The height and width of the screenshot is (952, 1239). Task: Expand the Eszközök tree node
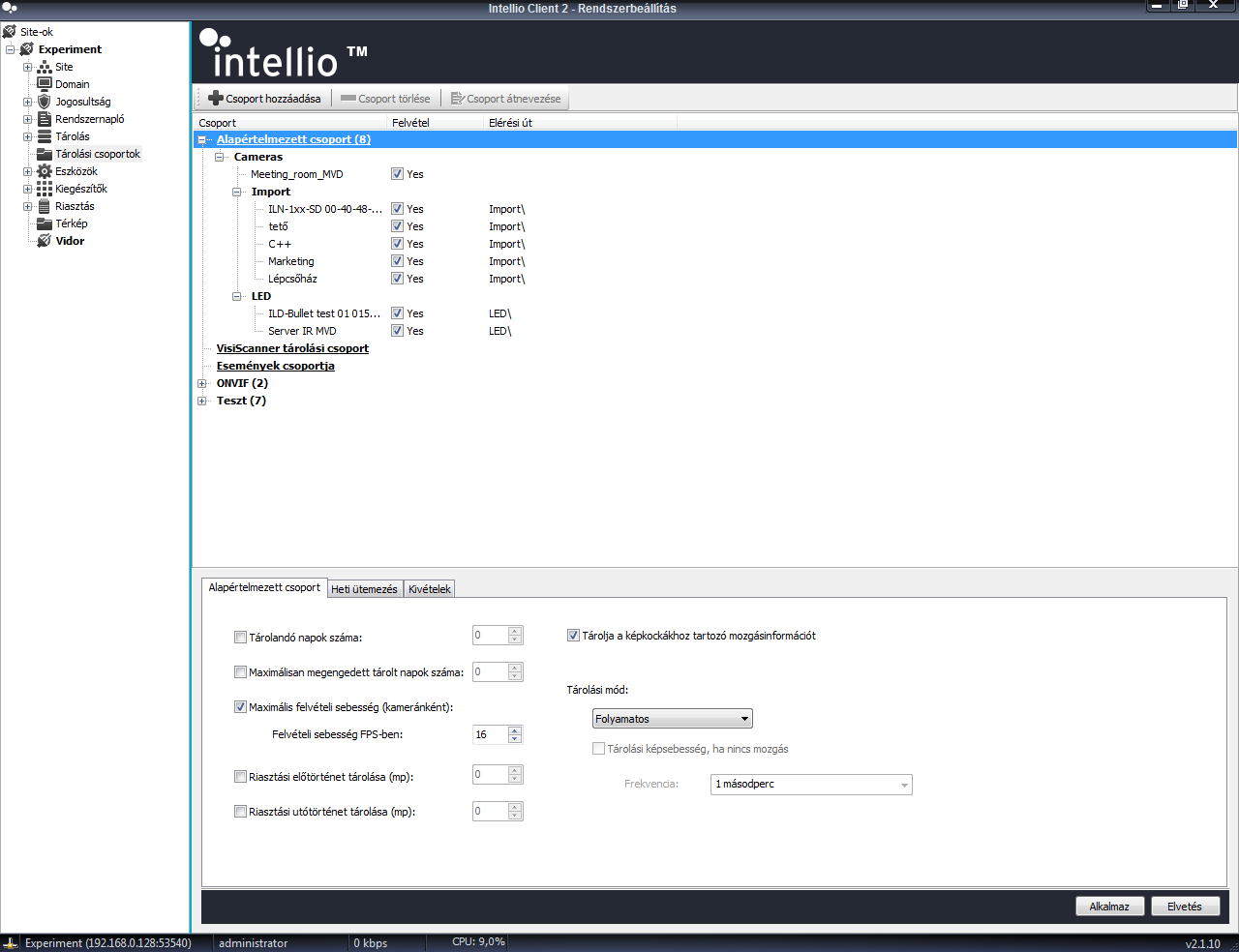pyautogui.click(x=28, y=171)
